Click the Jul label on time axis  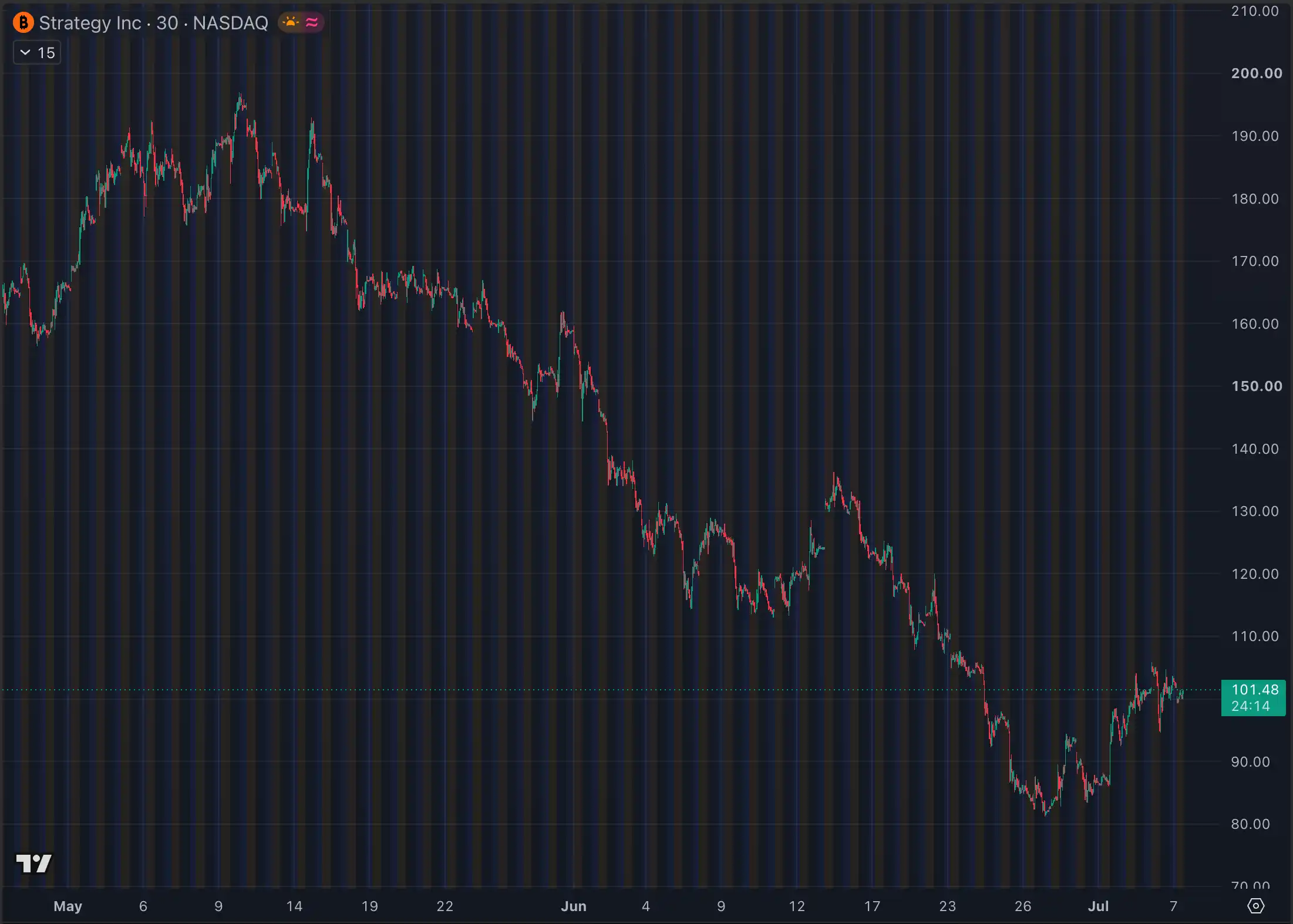tap(1098, 906)
